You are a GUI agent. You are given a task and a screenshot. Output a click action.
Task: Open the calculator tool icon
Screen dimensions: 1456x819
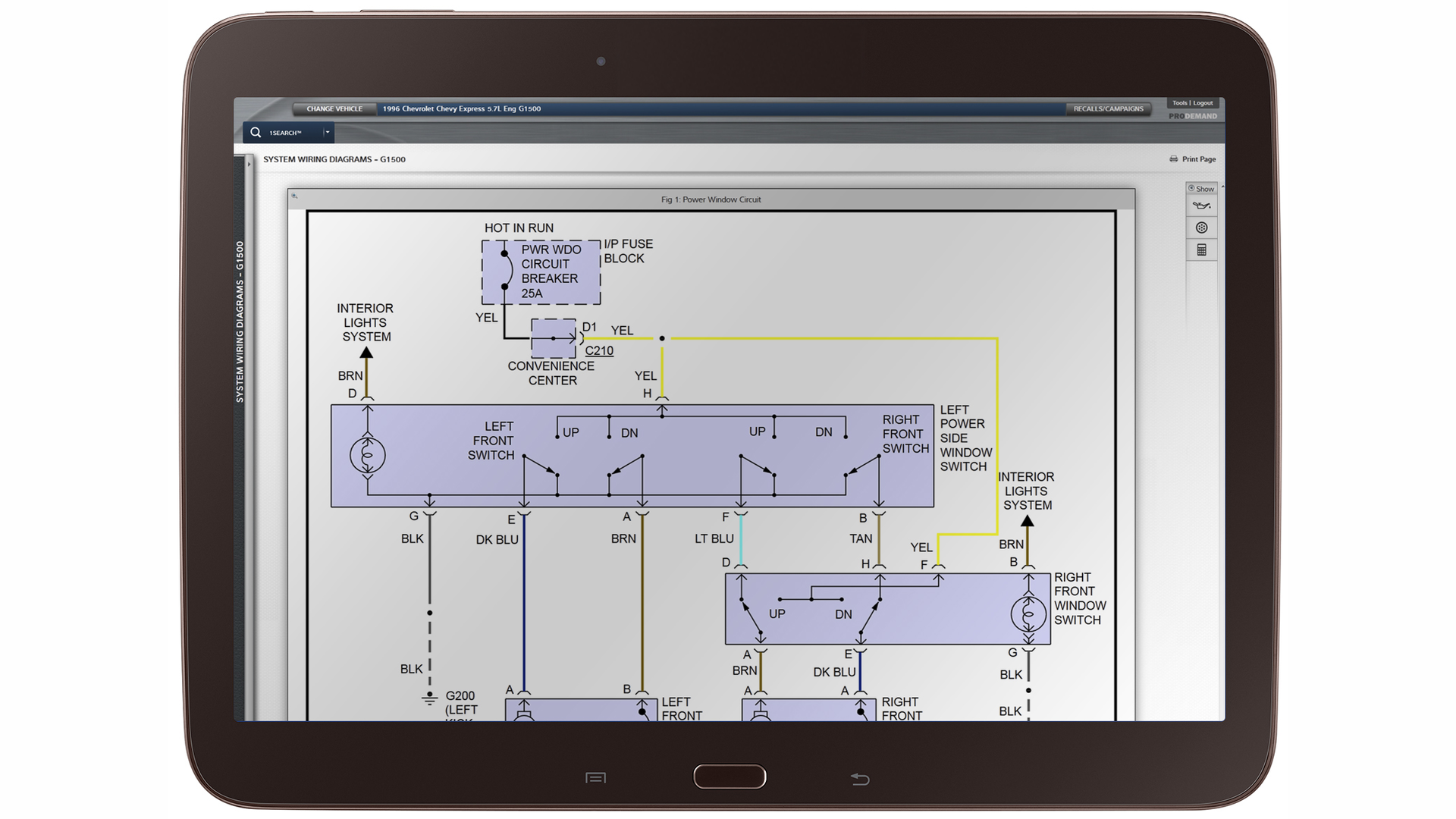point(1203,249)
